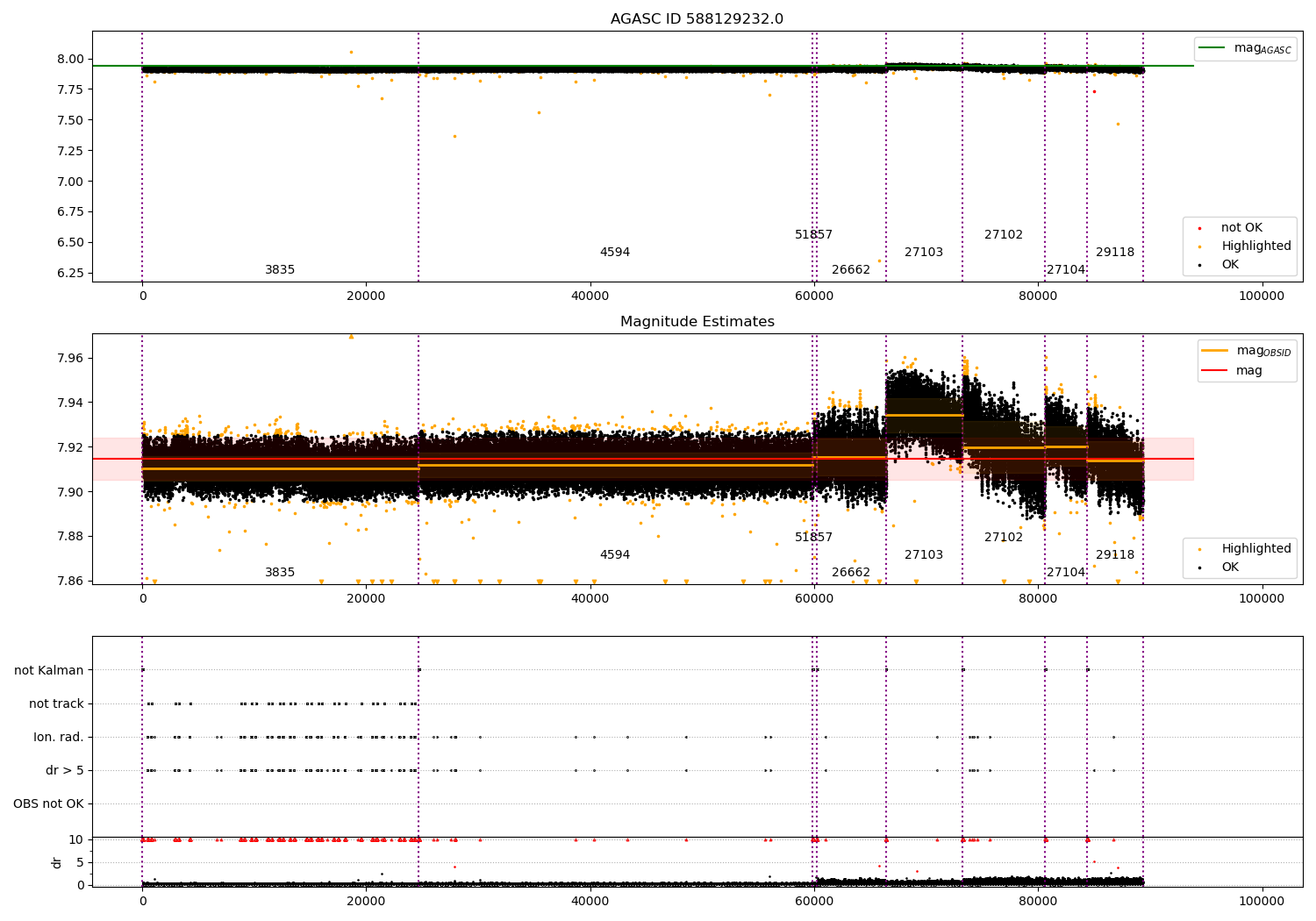
Task: Click OBSID label 27103 in the AGASC plot
Action: [924, 253]
